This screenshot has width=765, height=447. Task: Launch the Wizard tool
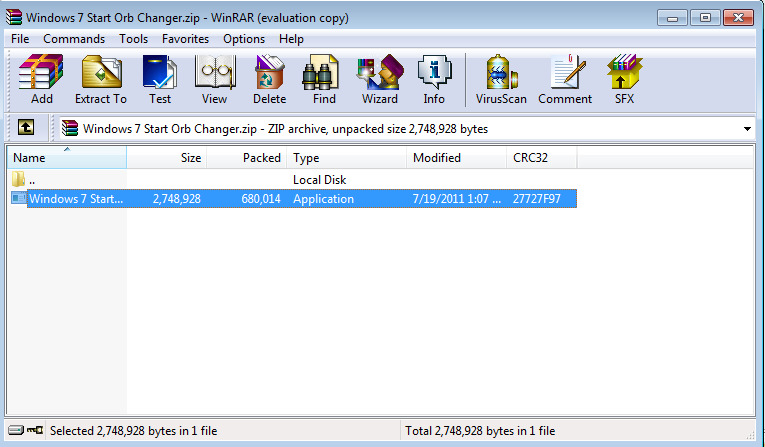[380, 79]
